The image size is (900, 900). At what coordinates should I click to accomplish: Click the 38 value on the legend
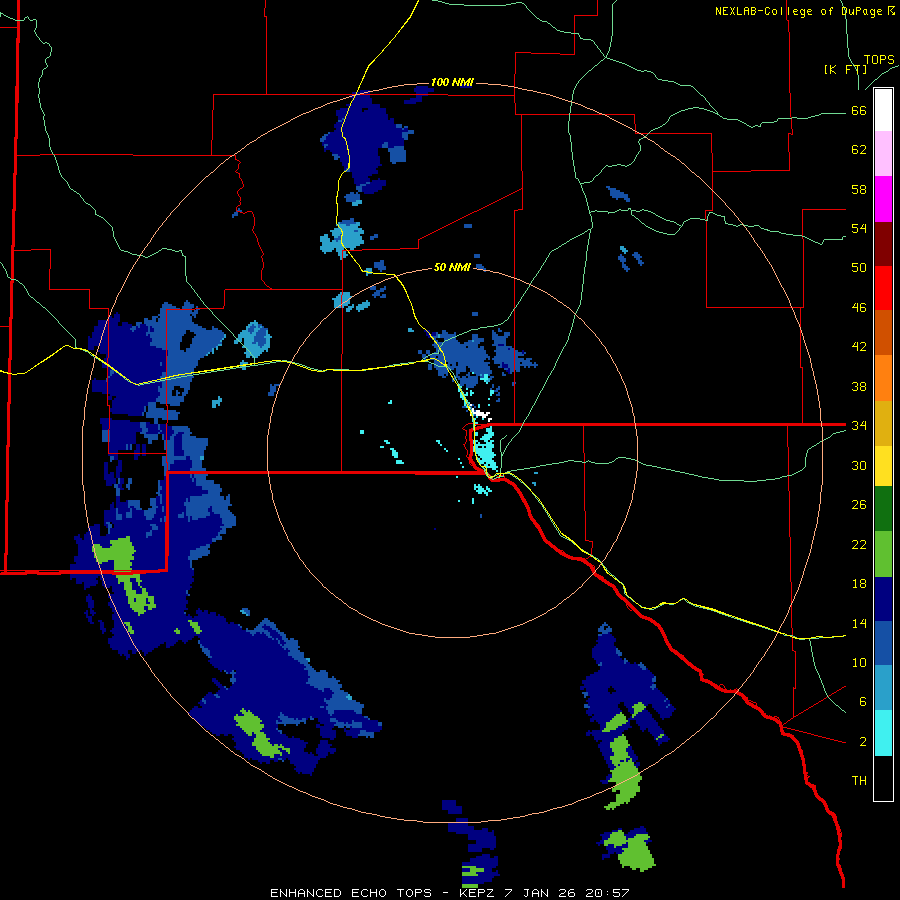pyautogui.click(x=859, y=386)
